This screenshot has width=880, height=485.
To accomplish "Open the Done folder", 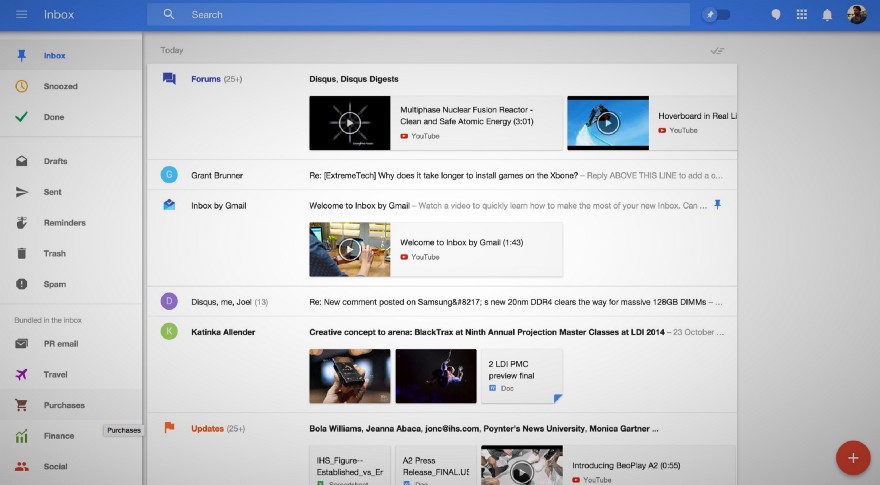I will [x=71, y=117].
